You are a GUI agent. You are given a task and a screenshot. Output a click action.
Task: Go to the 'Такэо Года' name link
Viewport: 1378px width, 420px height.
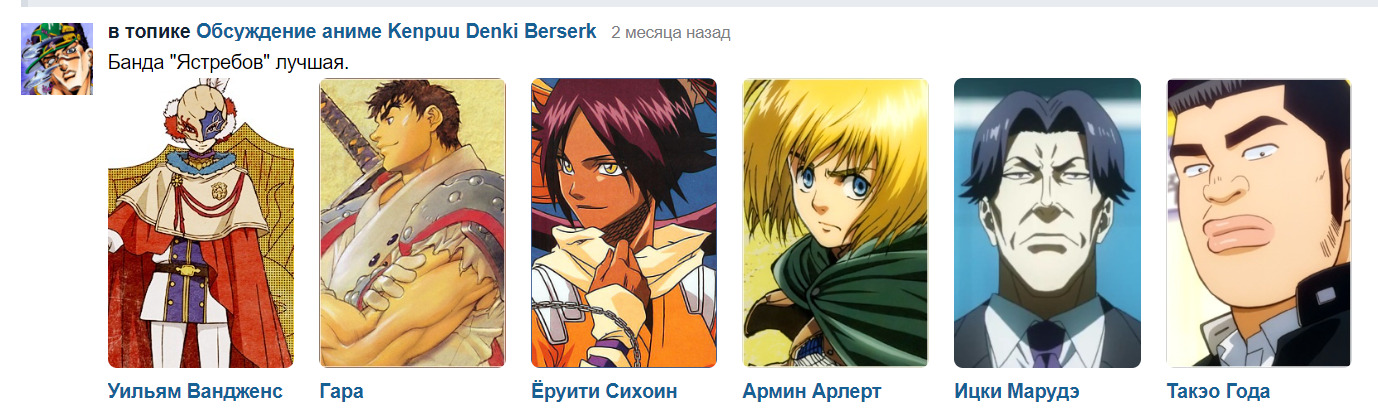pos(1218,391)
